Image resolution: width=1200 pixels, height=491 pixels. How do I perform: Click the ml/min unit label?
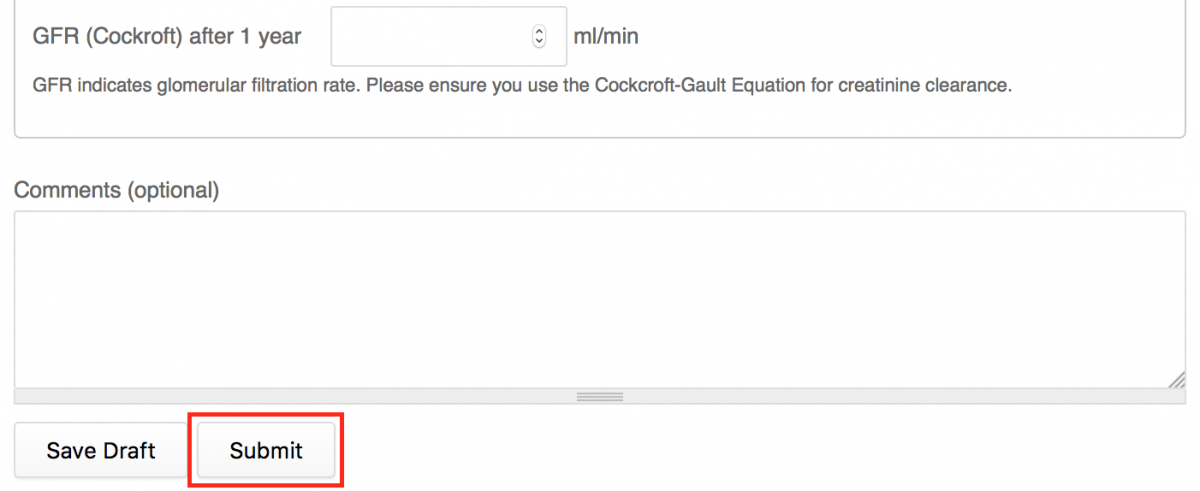point(606,37)
